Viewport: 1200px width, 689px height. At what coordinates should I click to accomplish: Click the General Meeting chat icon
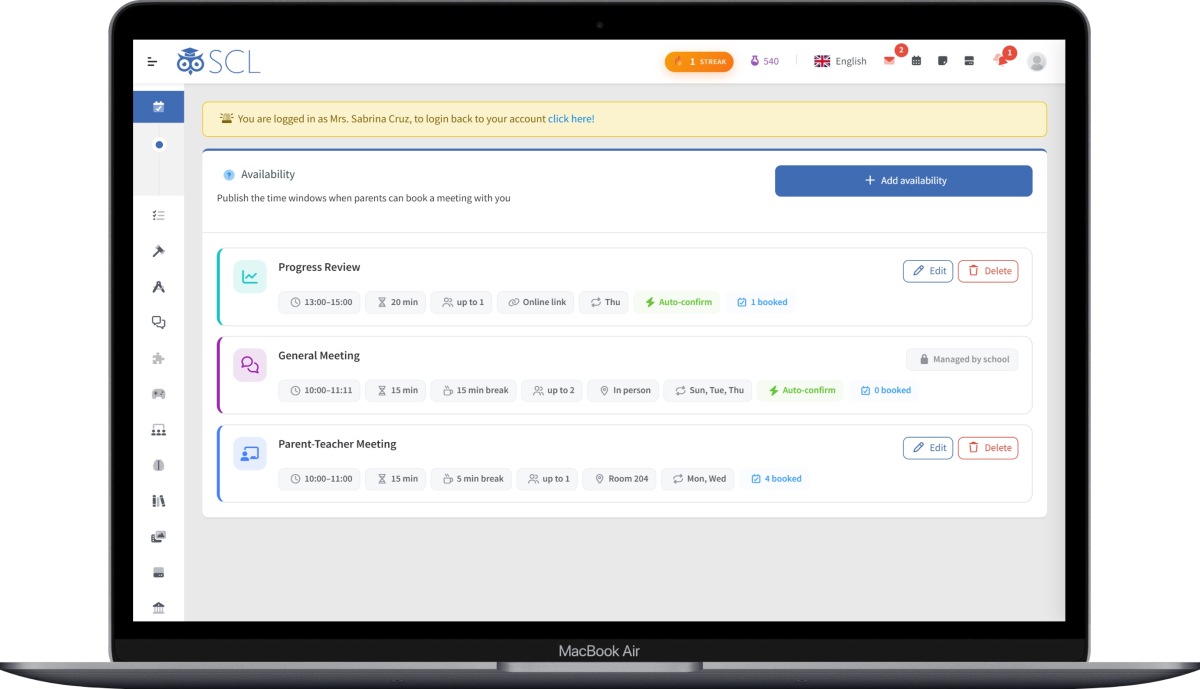pyautogui.click(x=250, y=365)
